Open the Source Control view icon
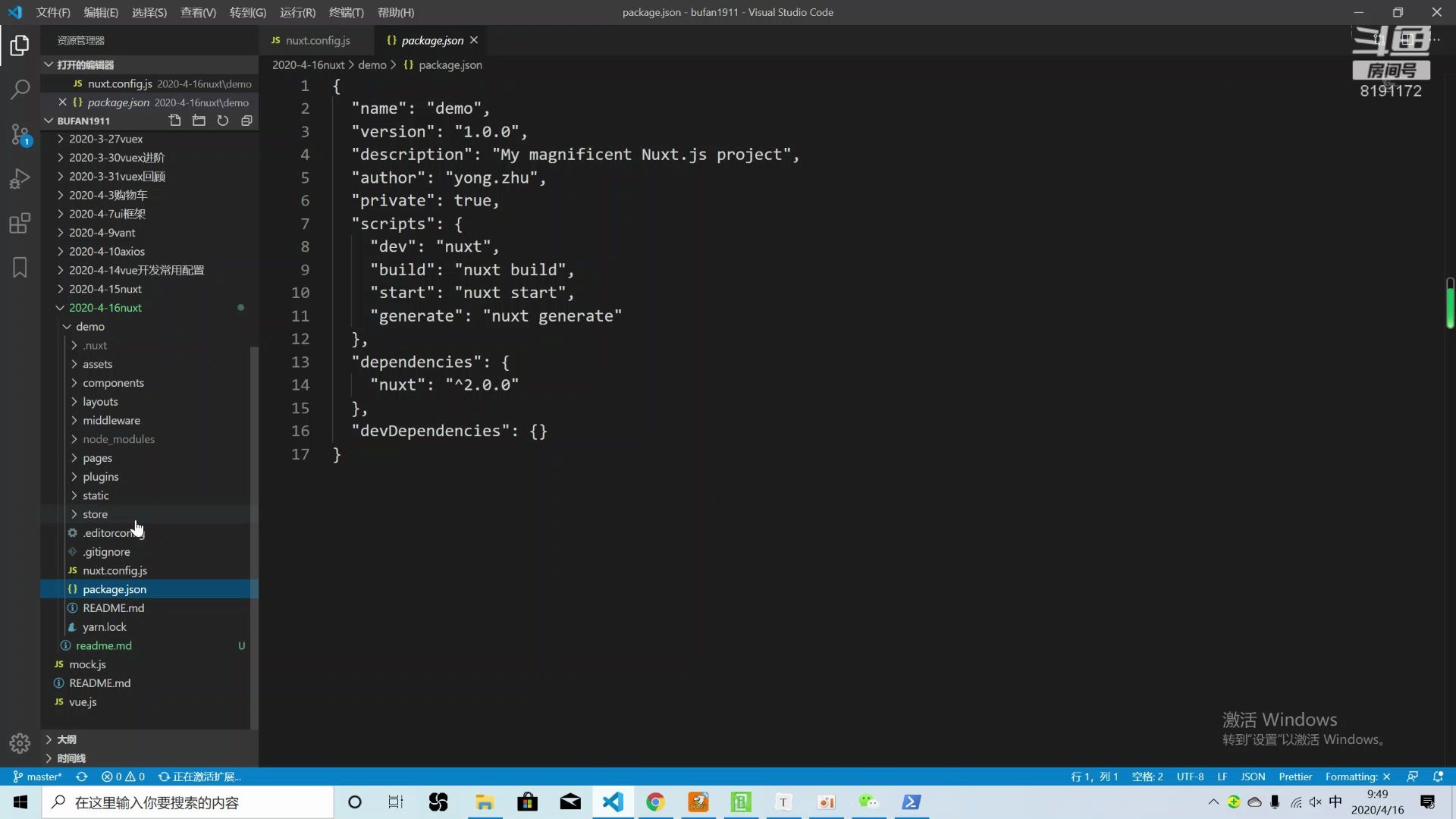Screen dimensions: 1456x819 click(x=20, y=134)
